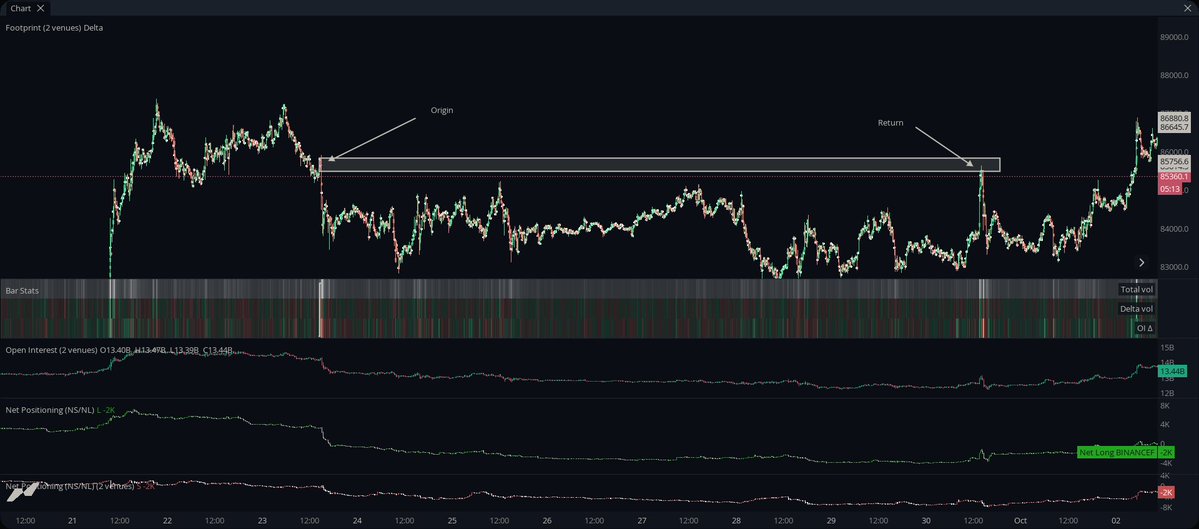The image size is (1199, 529).
Task: Open the Open Interest (2 venues) indicator label
Action: coord(51,349)
